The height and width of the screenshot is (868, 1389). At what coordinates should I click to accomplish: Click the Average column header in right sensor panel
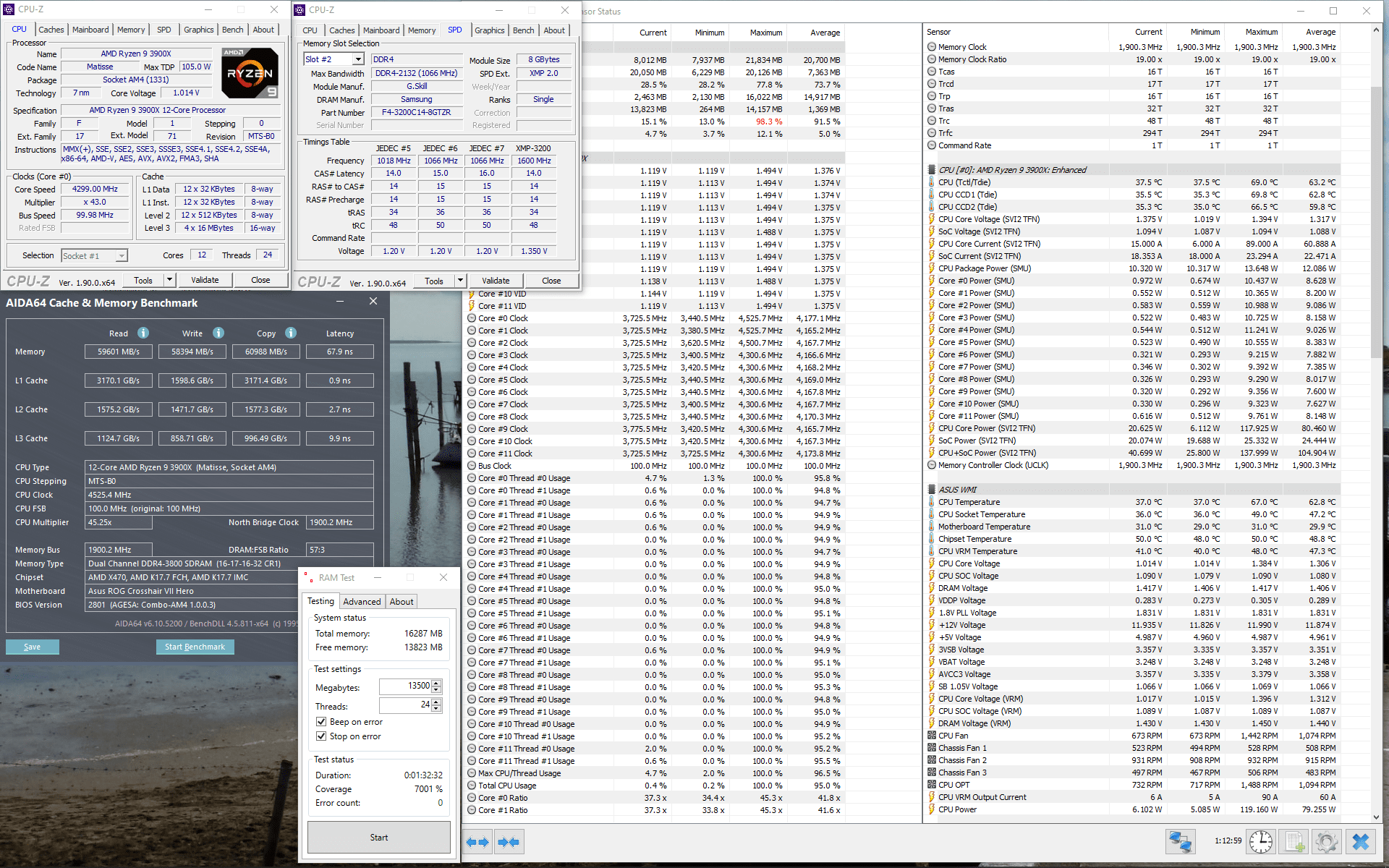(1320, 32)
